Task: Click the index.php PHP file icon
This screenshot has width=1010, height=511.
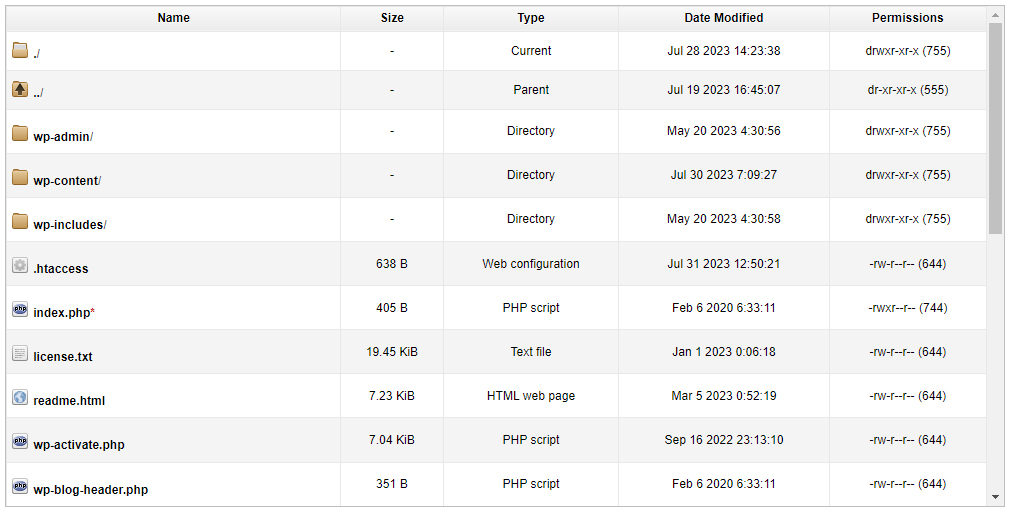Action: click(x=20, y=309)
